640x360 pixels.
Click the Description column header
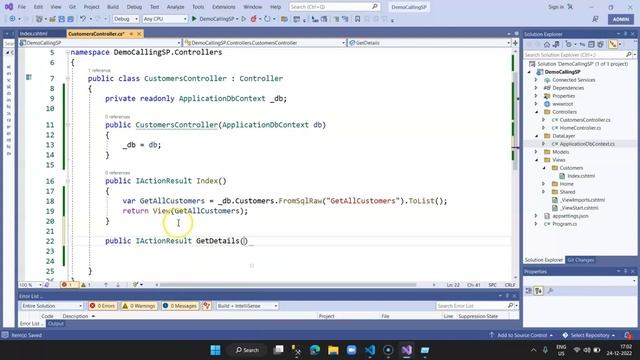click(75, 316)
